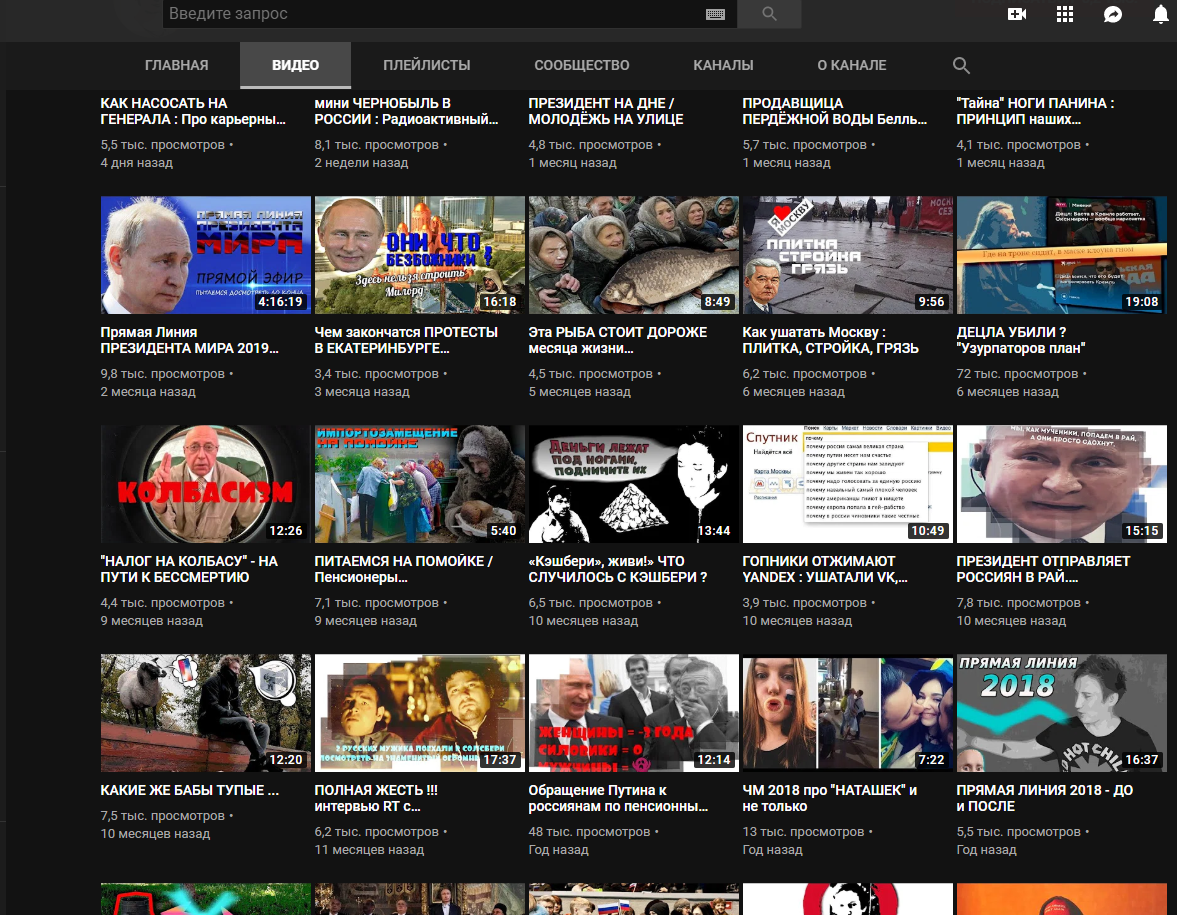Click thumbnail of 'Прямая Линия ПРЕЗИДЕНТА МИРА 2019'
1177x915 pixels.
pyautogui.click(x=206, y=255)
